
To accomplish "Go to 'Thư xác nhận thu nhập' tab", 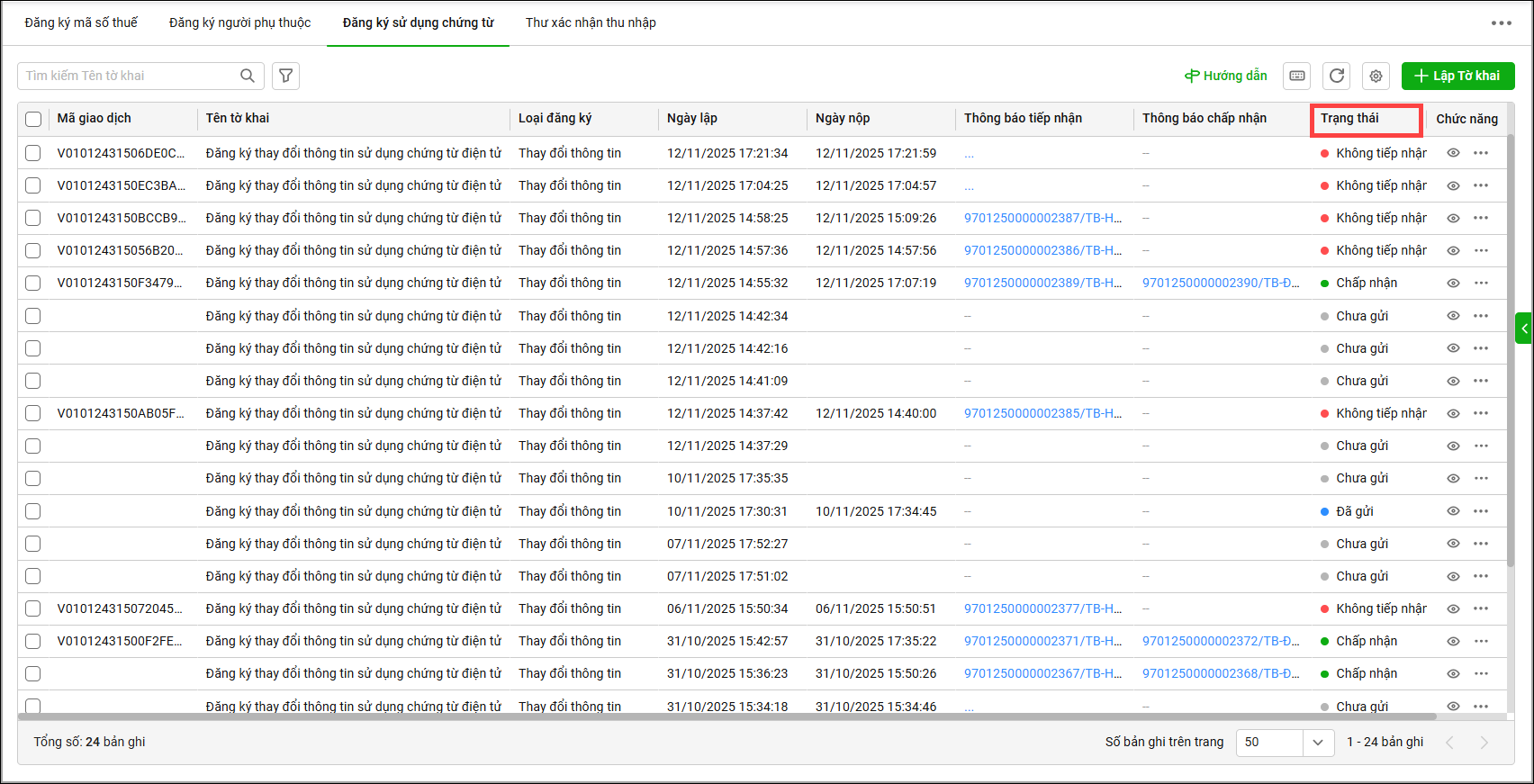I will [x=591, y=23].
